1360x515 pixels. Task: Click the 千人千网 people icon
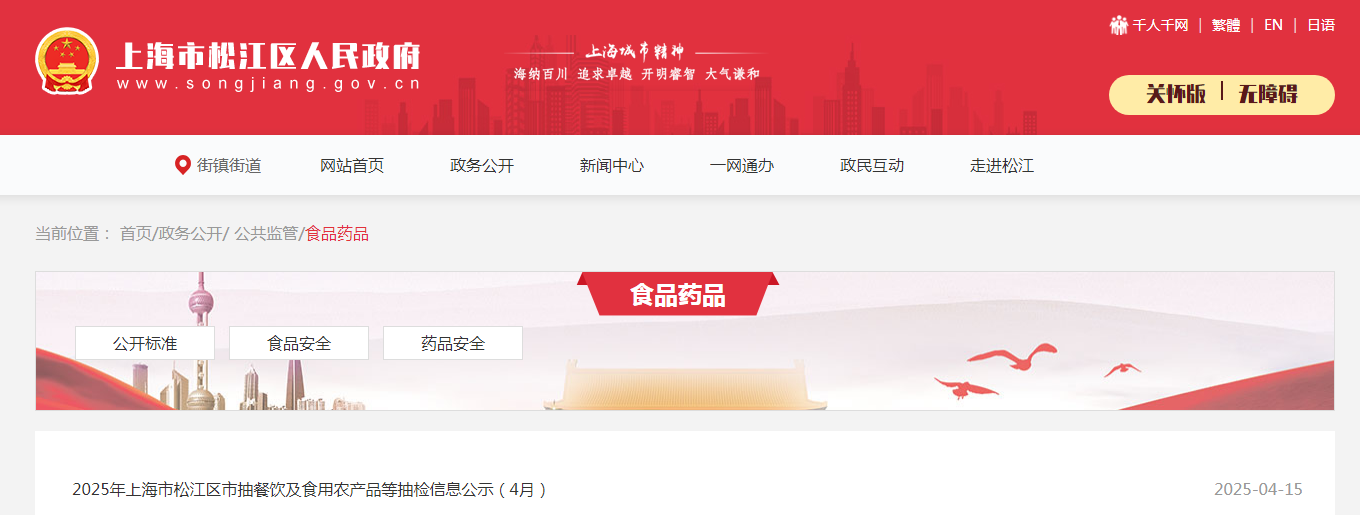click(x=1119, y=25)
